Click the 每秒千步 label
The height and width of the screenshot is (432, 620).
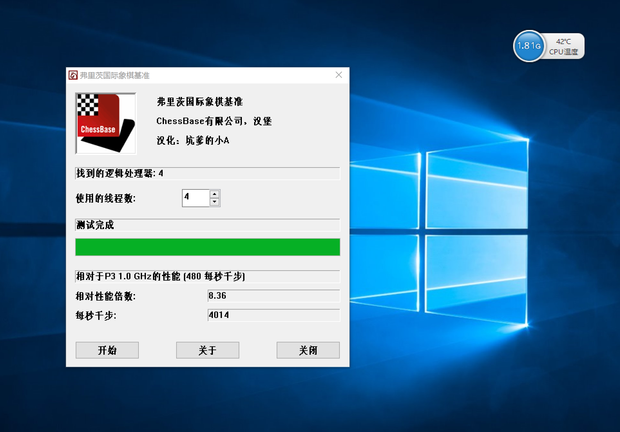click(96, 315)
